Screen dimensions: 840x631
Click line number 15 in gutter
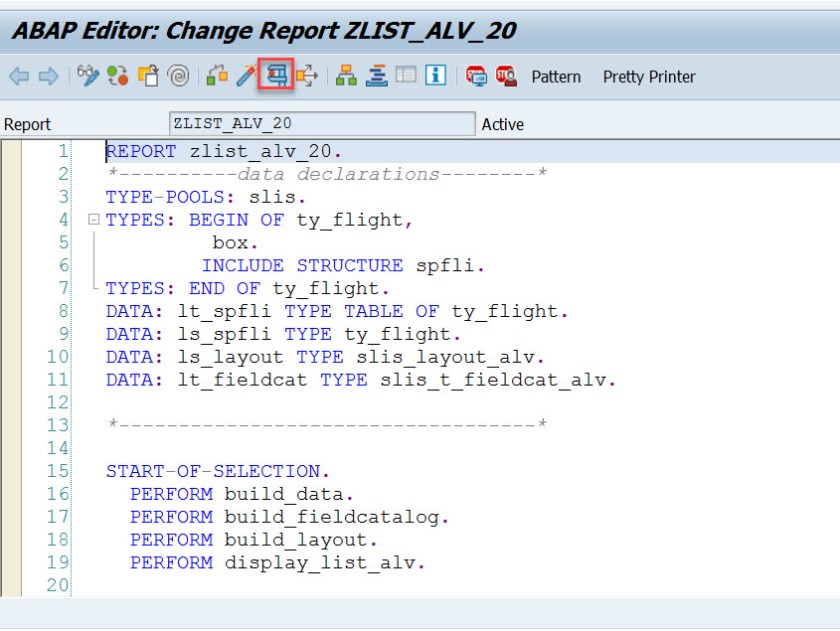[58, 471]
